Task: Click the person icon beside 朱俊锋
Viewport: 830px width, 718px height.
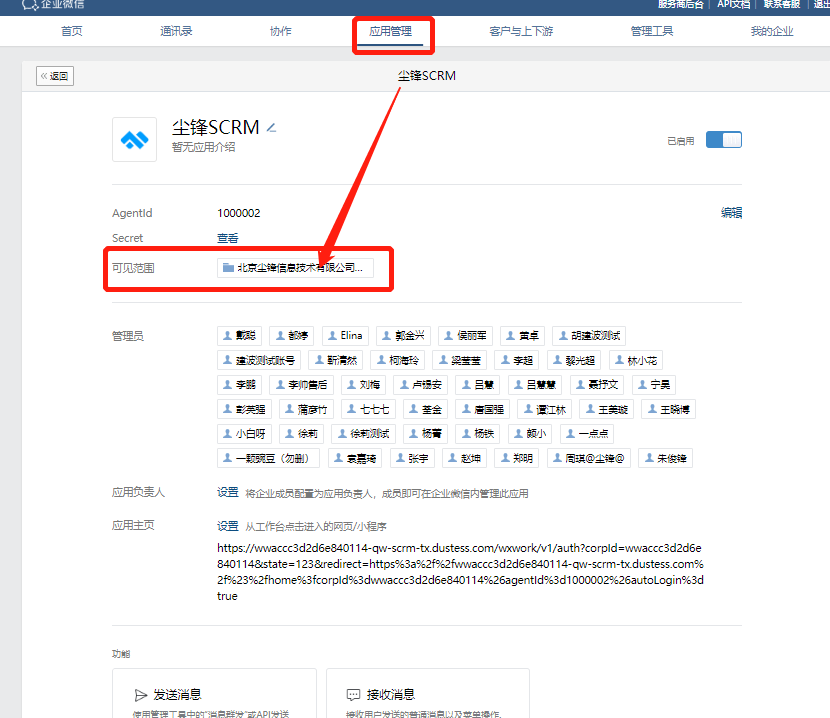Action: point(649,458)
